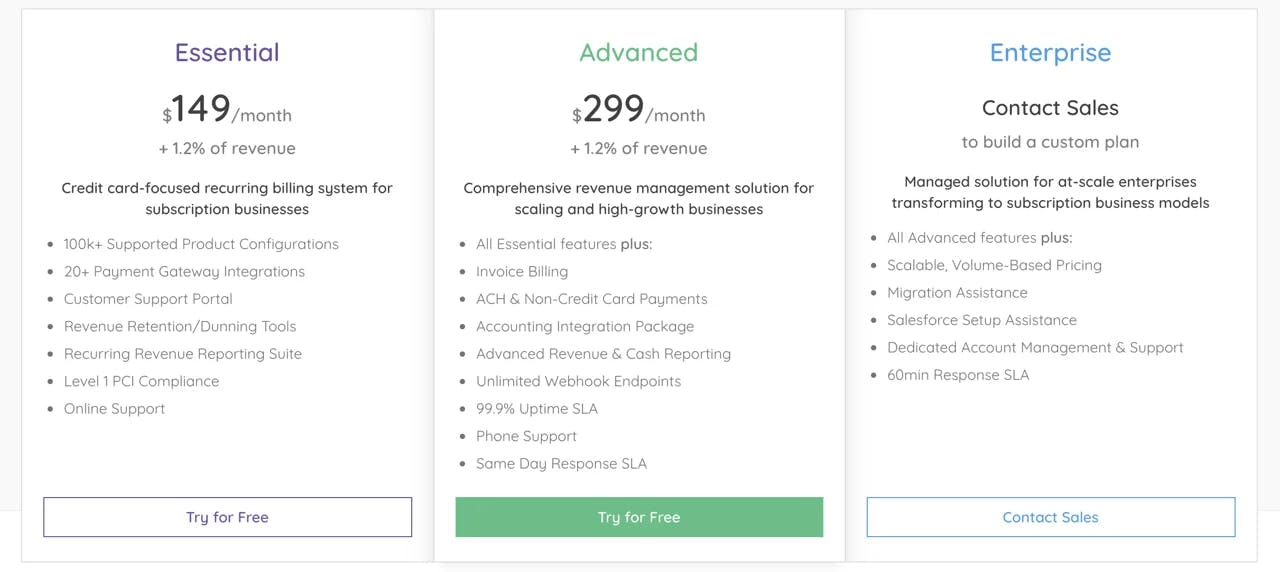Image resolution: width=1280 pixels, height=572 pixels.
Task: Click Salesforce Setup Assistance feature
Action: [x=982, y=320]
